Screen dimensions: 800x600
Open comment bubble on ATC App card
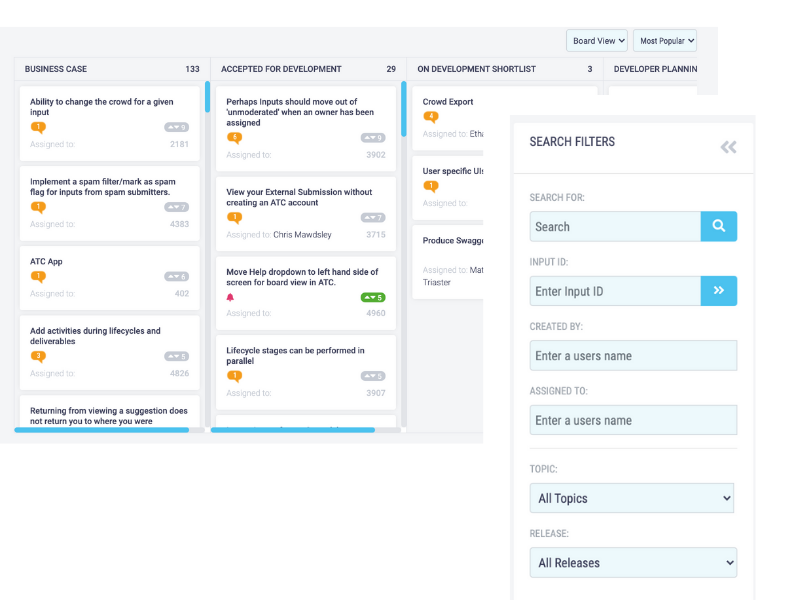[x=38, y=277]
